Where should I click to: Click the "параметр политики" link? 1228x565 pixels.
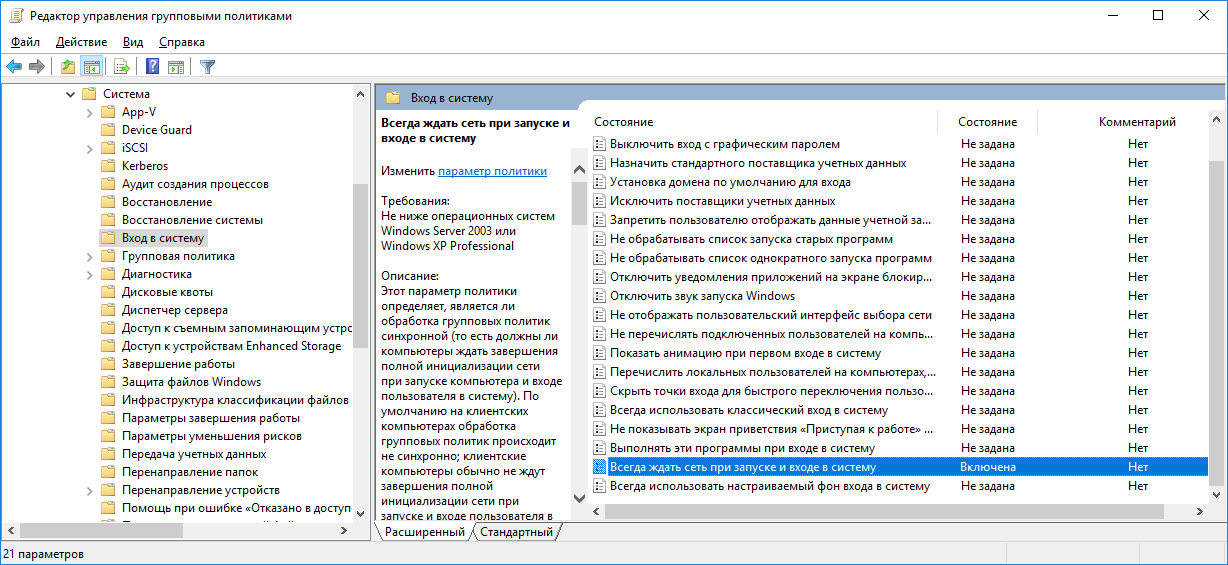point(492,171)
